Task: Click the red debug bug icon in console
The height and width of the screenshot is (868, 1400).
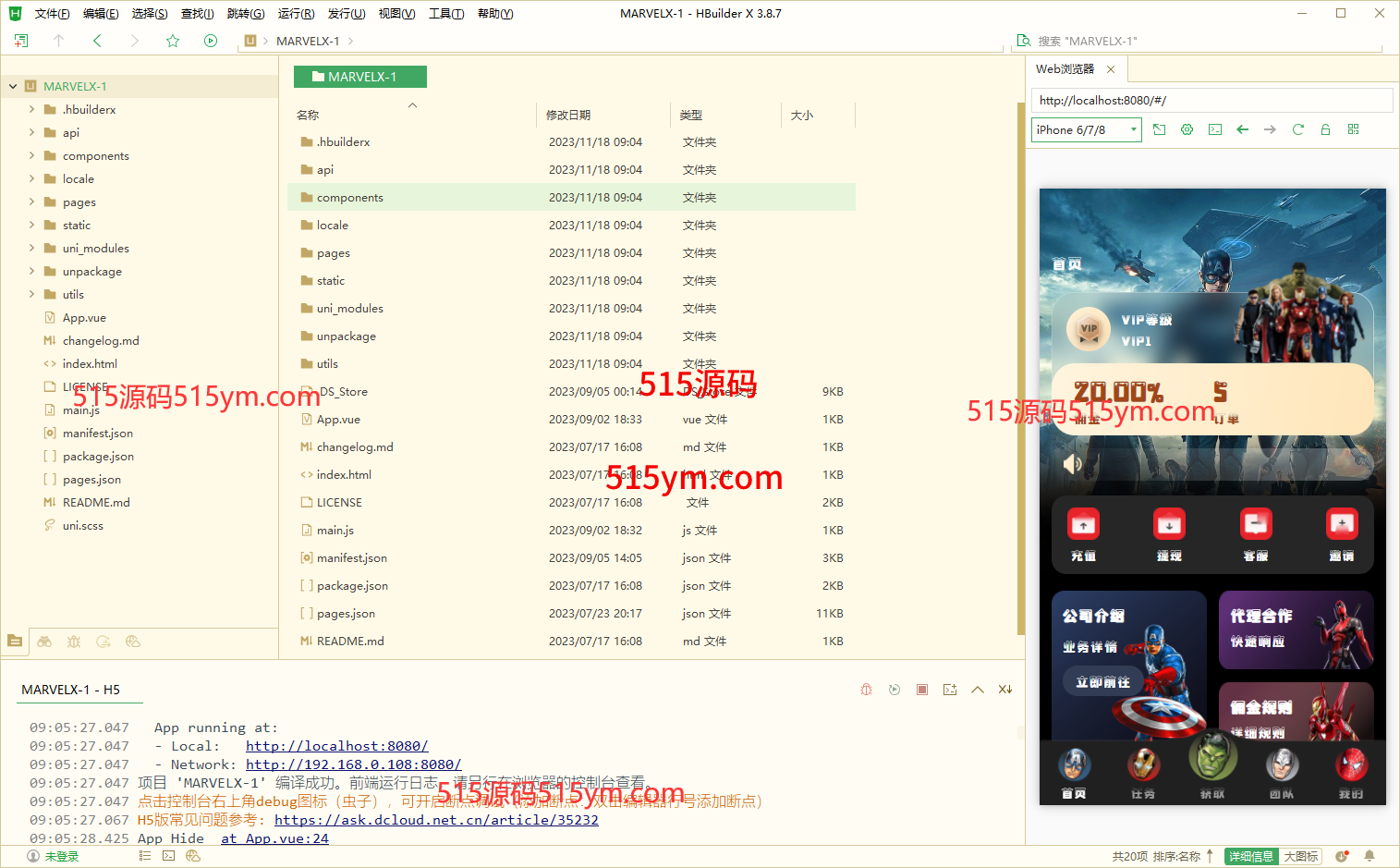Action: click(866, 690)
